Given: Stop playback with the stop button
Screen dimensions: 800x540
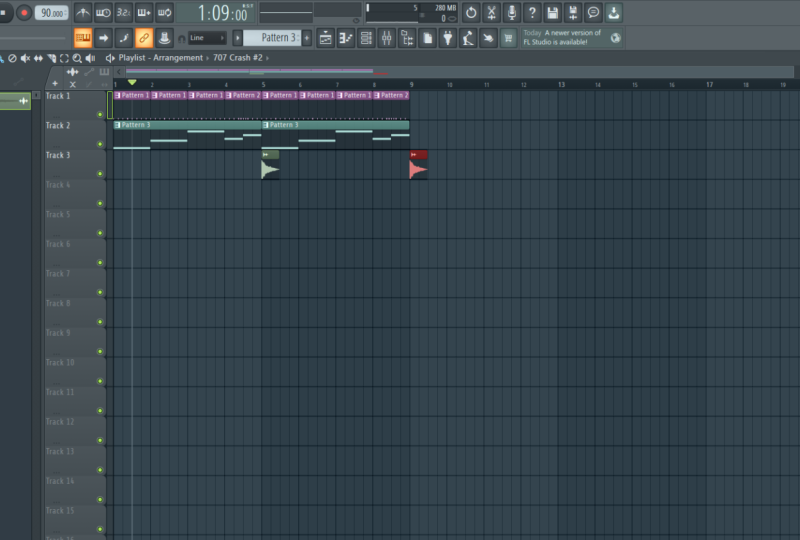Looking at the screenshot, I should coord(4,13).
